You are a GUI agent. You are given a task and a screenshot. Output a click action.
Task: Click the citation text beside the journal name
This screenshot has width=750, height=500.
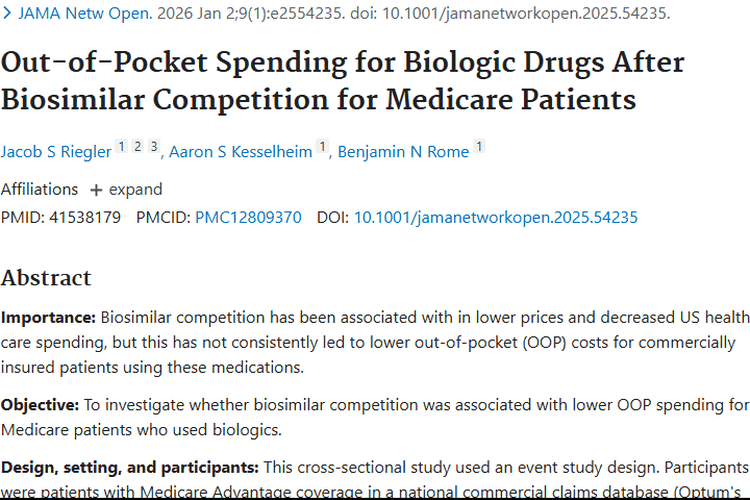point(411,14)
